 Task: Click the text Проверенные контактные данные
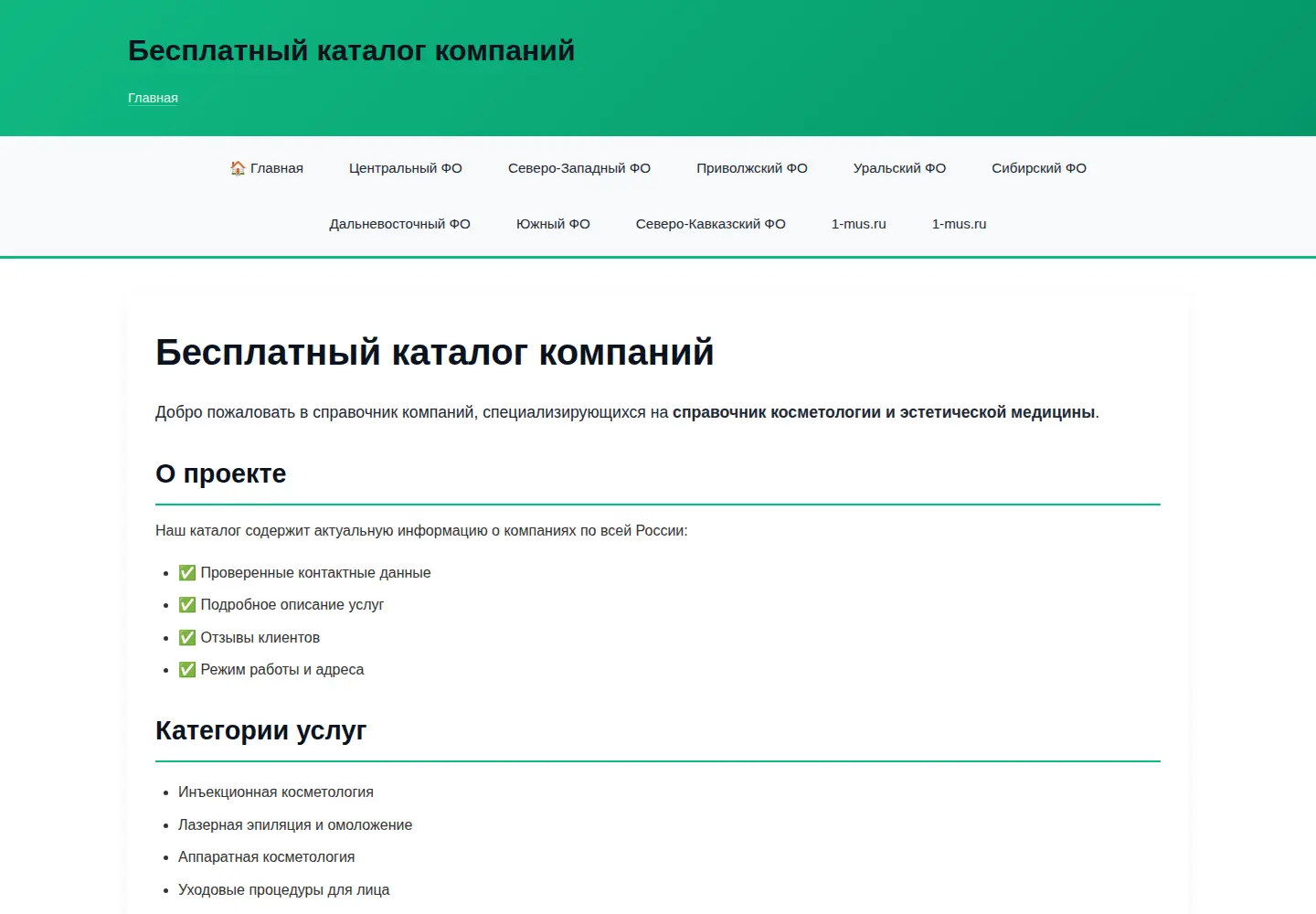click(315, 573)
